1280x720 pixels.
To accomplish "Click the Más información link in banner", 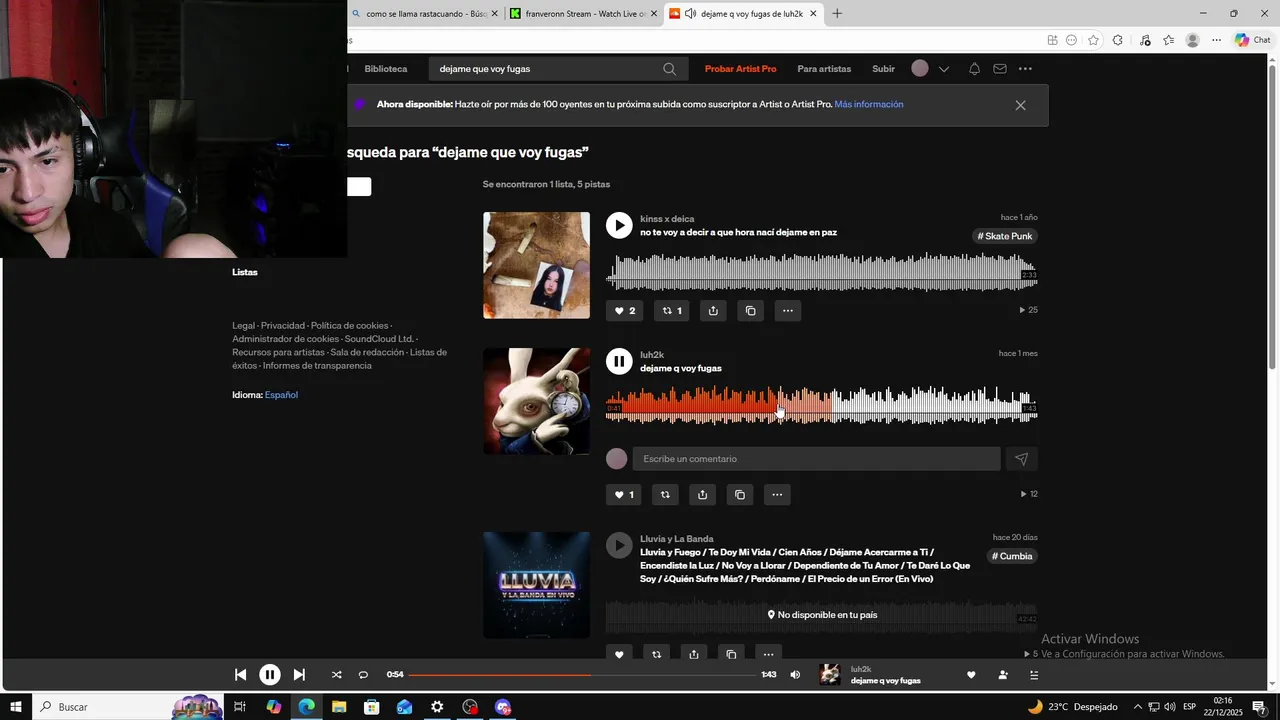I will point(869,104).
